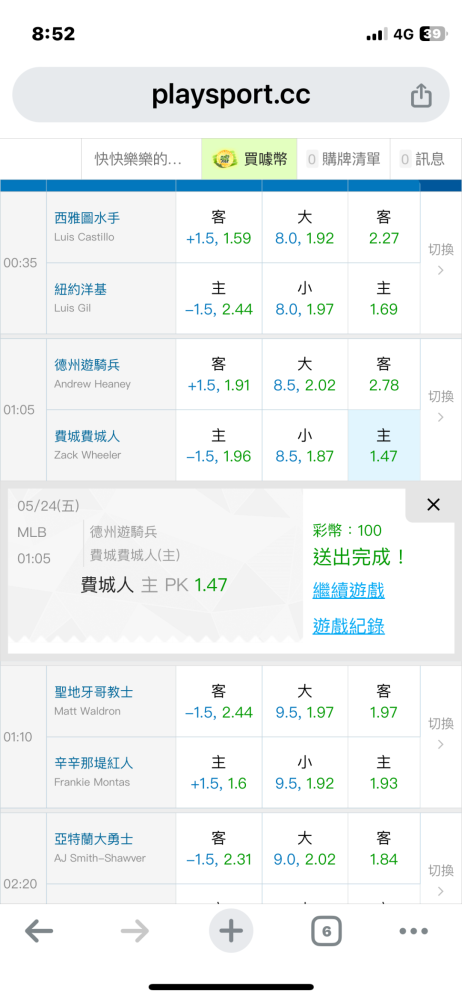
Task: Pick 大 8.5, 2.02 over for Rangers game
Action: click(304, 374)
